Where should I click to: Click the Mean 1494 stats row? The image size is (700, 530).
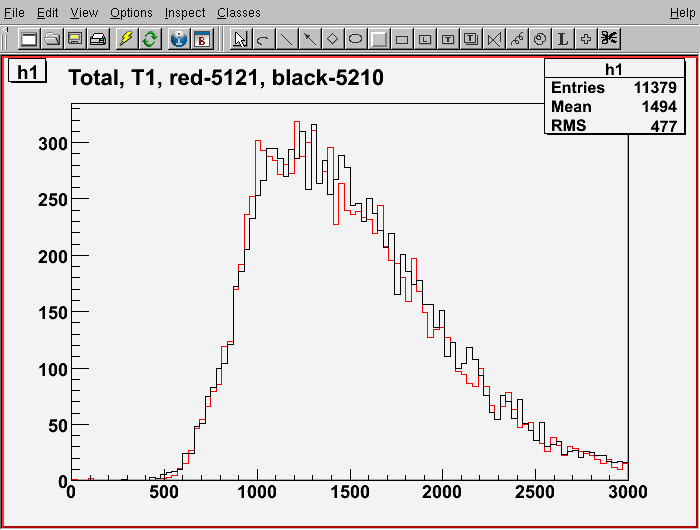coord(614,107)
